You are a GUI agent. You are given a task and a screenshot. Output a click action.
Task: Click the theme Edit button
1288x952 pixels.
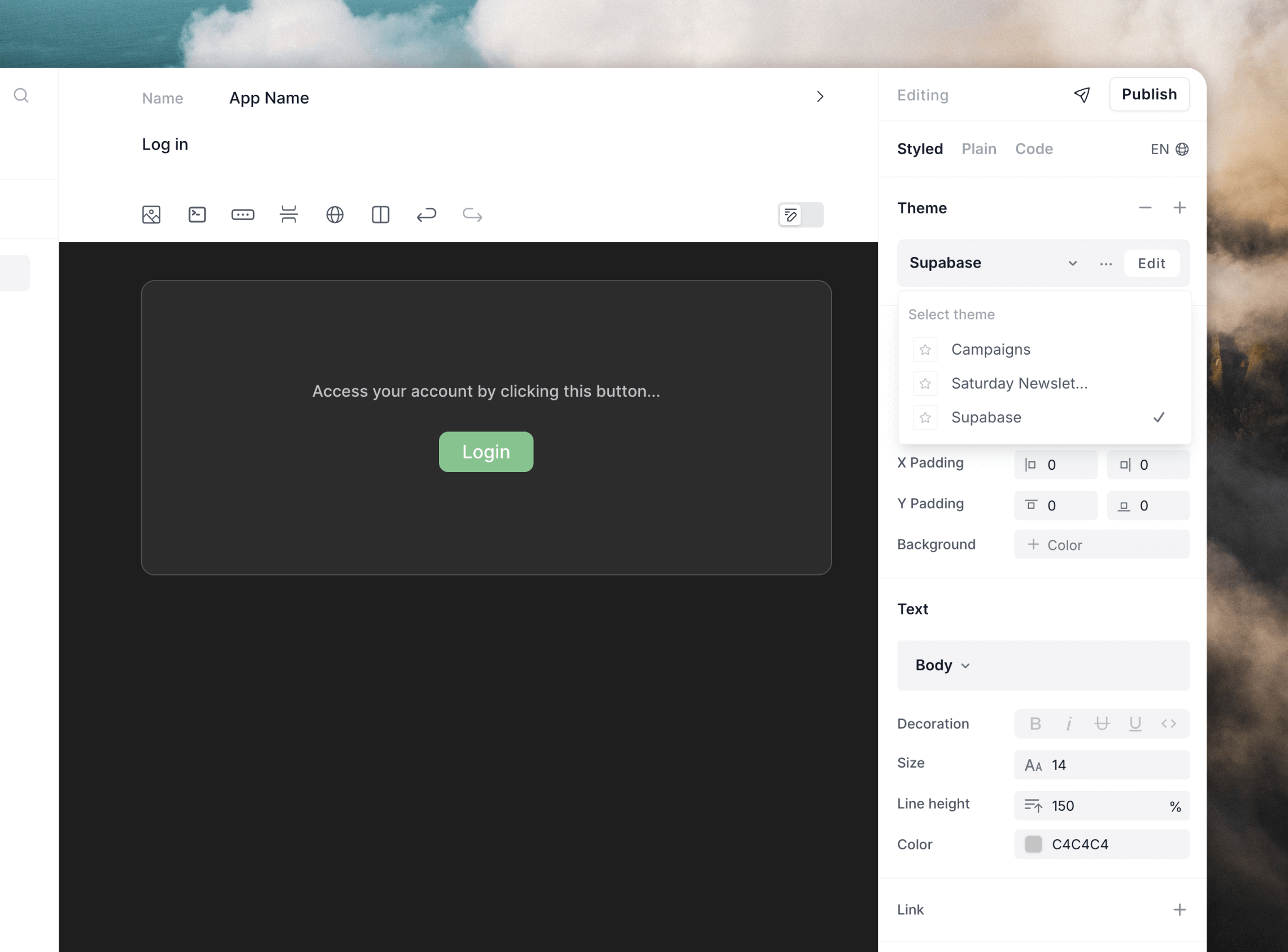pos(1151,263)
